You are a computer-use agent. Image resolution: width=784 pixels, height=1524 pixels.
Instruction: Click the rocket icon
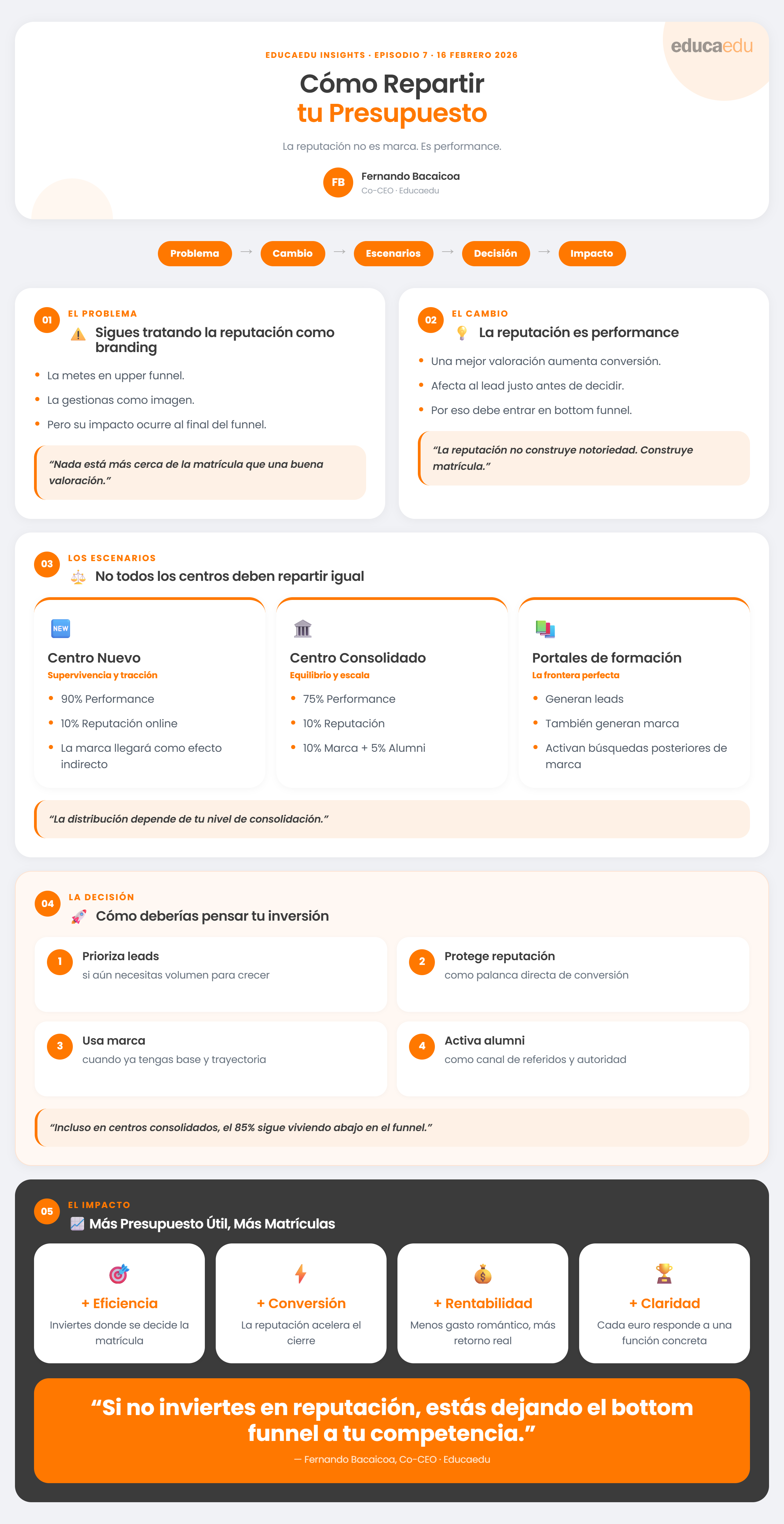(79, 917)
